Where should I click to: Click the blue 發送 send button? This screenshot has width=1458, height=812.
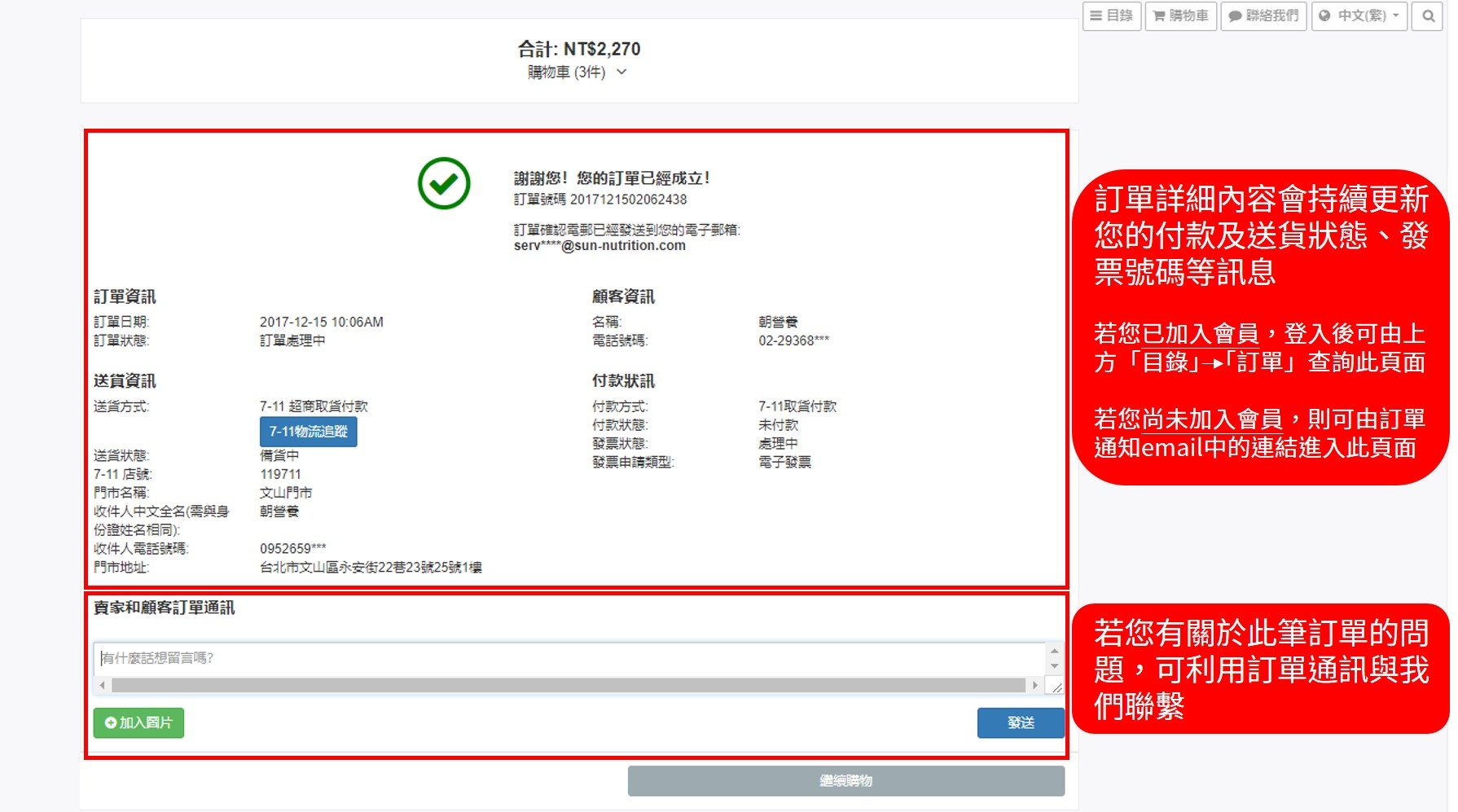point(1021,723)
